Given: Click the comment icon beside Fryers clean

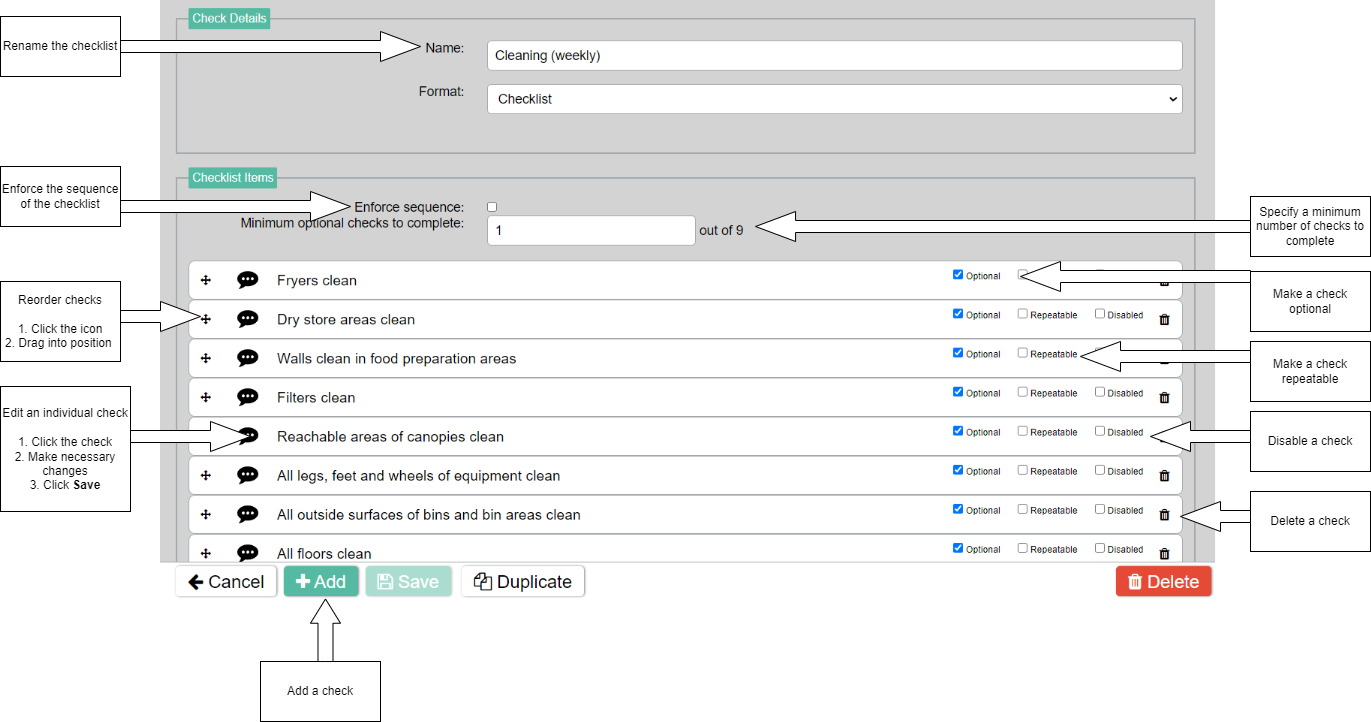Looking at the screenshot, I should click(248, 280).
